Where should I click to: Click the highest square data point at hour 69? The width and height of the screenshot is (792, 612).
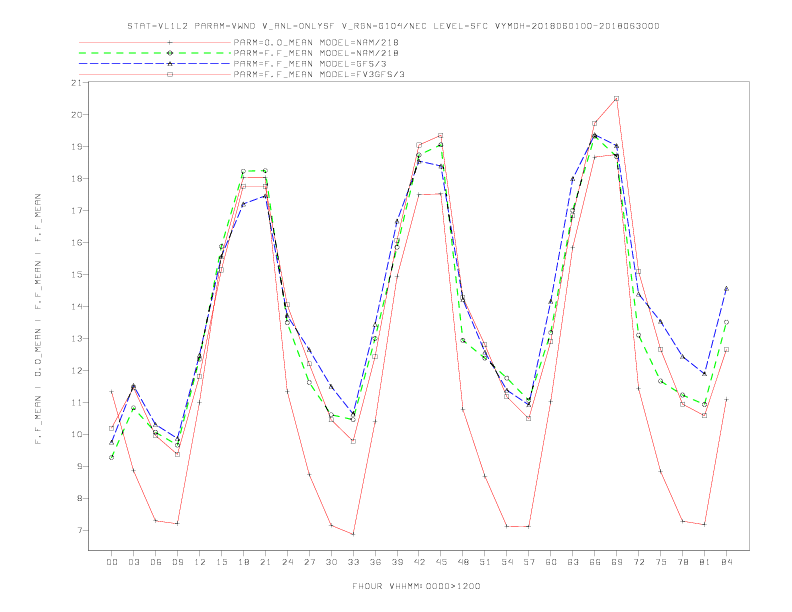pyautogui.click(x=617, y=98)
